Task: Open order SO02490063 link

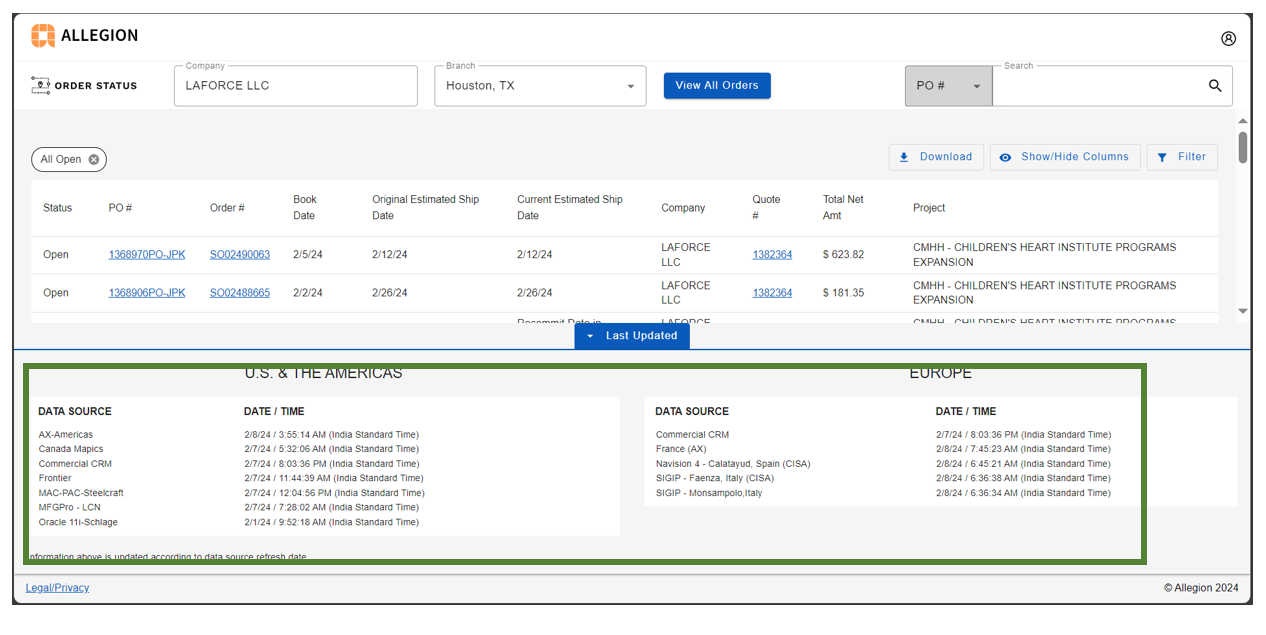Action: 240,255
